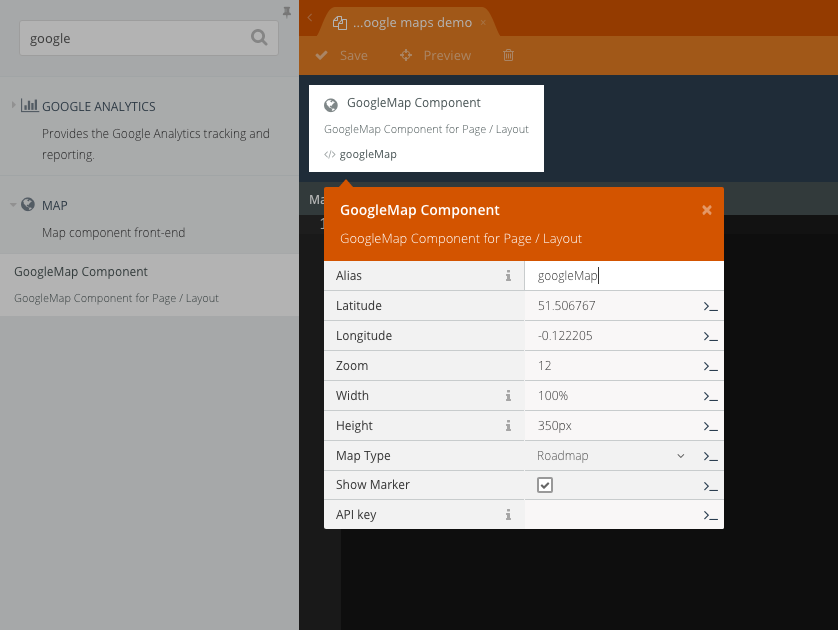Close the GoogleMap Component inspector popup
The width and height of the screenshot is (838, 630).
(707, 210)
